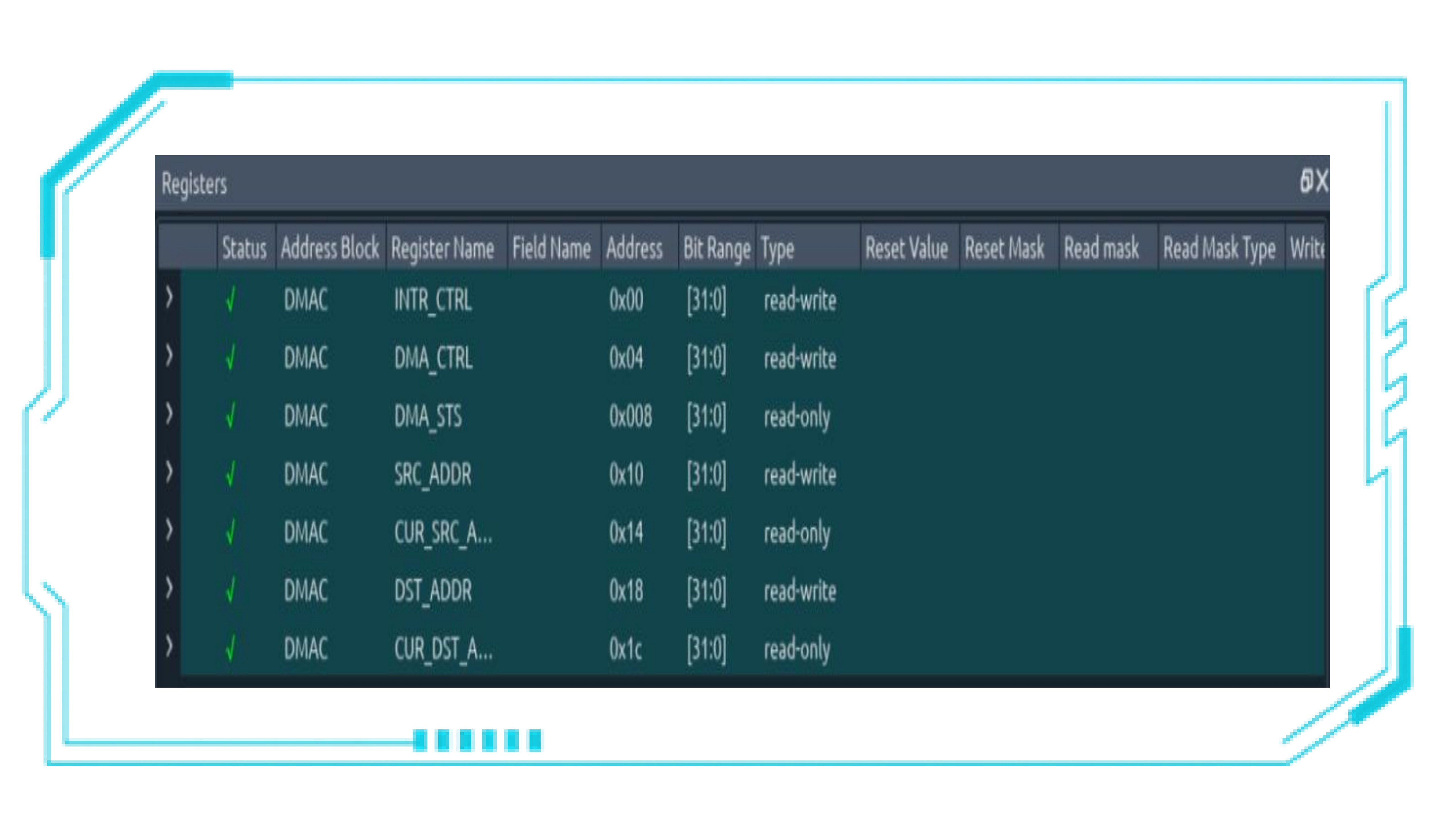Viewport: 1456px width, 819px height.
Task: Click address cell 0x14
Action: pos(626,532)
